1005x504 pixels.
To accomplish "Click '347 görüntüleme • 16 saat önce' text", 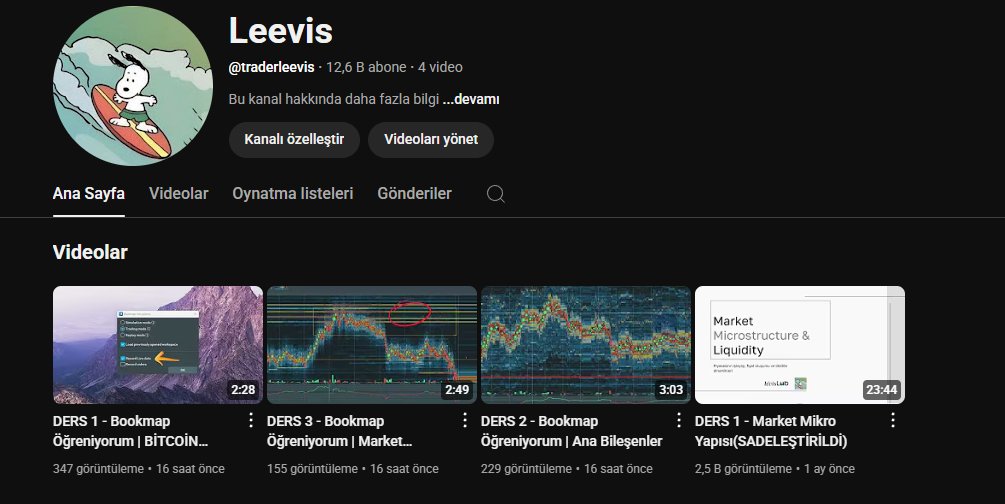I will click(139, 469).
